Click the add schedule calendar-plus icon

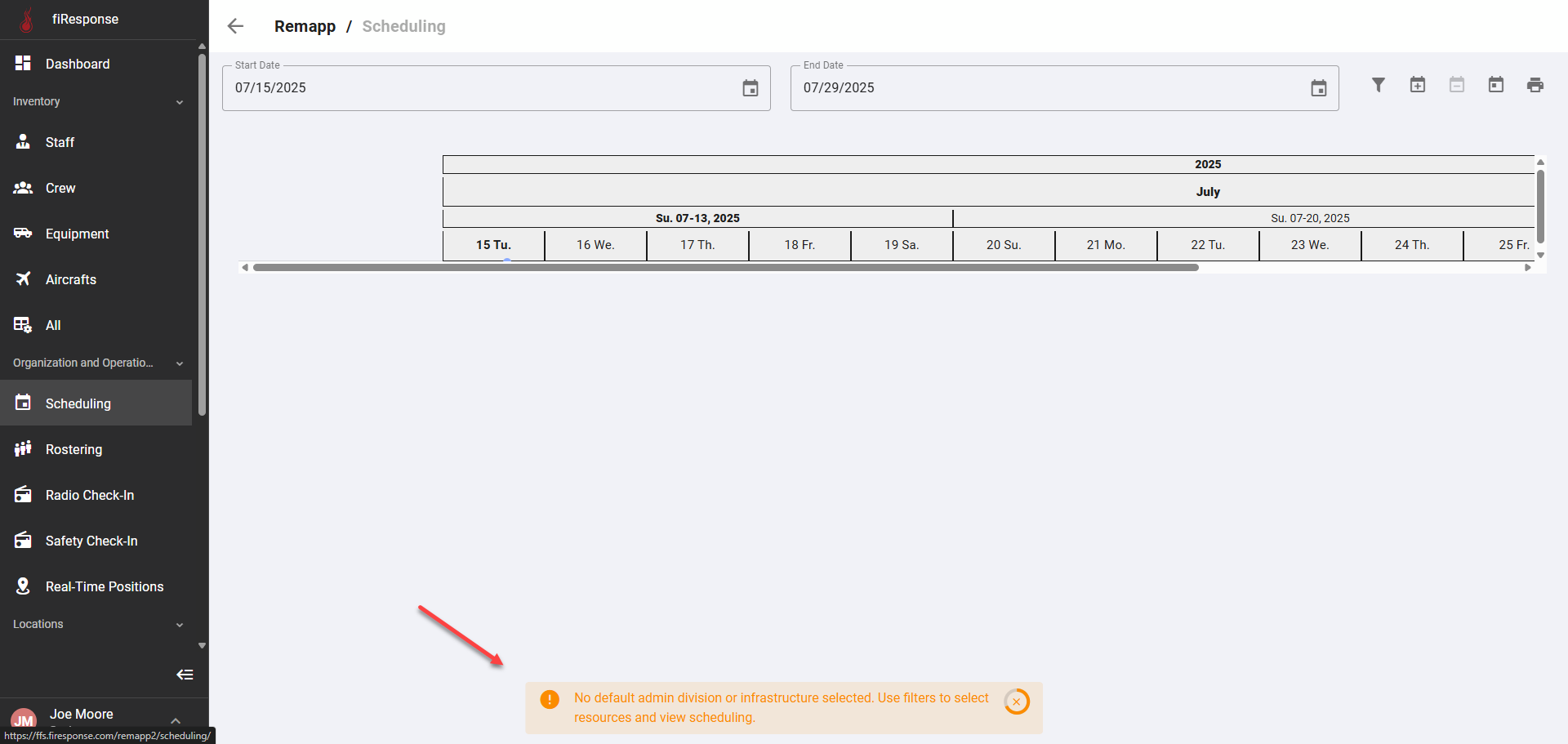[1418, 85]
